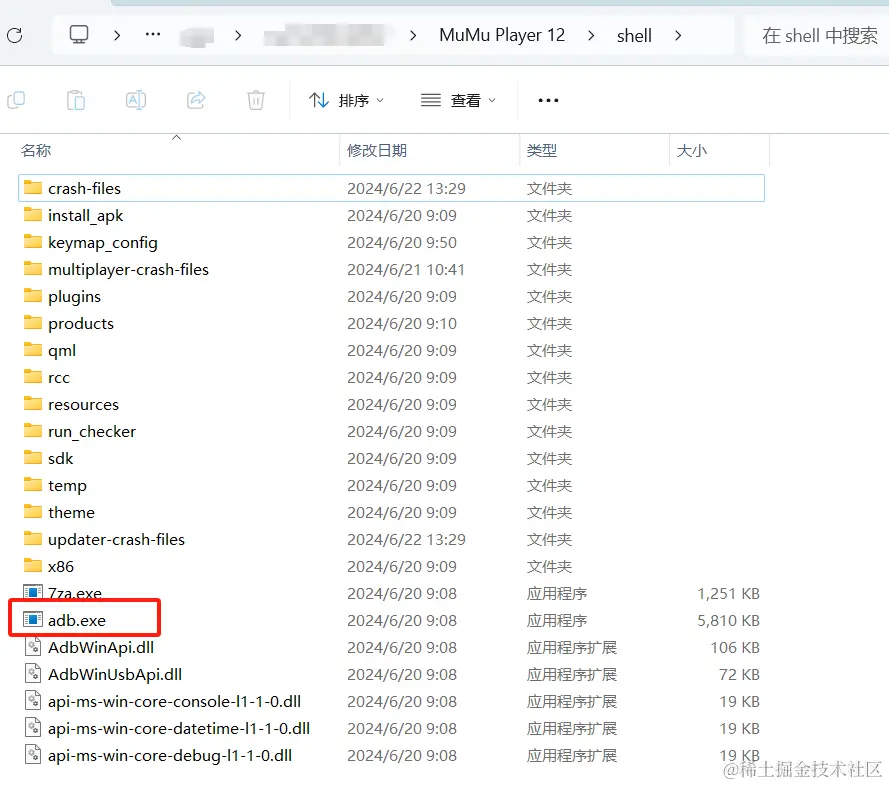The height and width of the screenshot is (786, 889).
Task: Select the multiplayer-crash-files folder icon
Action: click(x=33, y=269)
